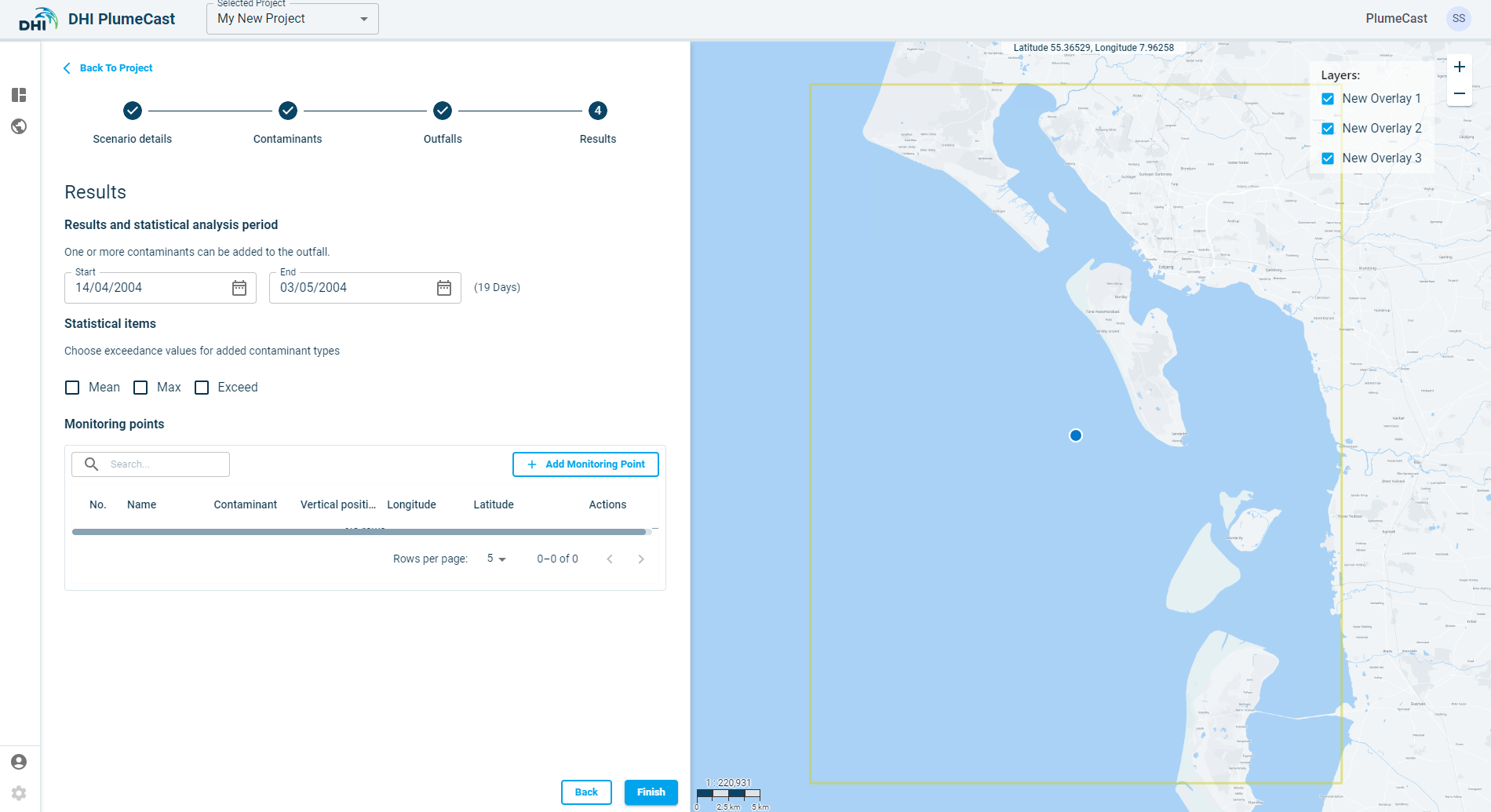Click the Finish button

pyautogui.click(x=651, y=792)
